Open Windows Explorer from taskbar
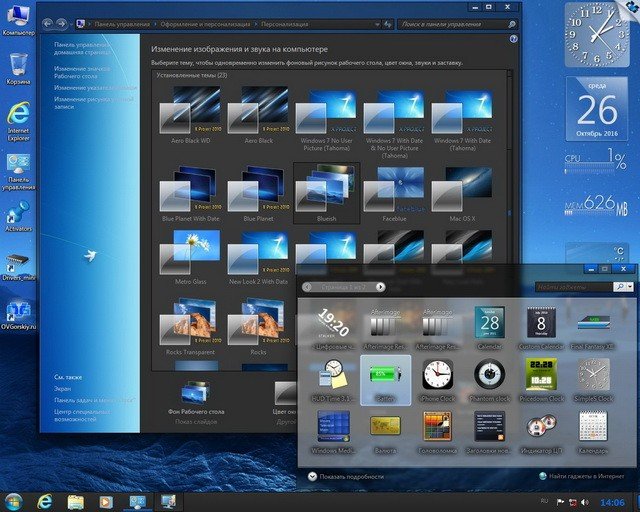640x512 pixels. (75, 501)
